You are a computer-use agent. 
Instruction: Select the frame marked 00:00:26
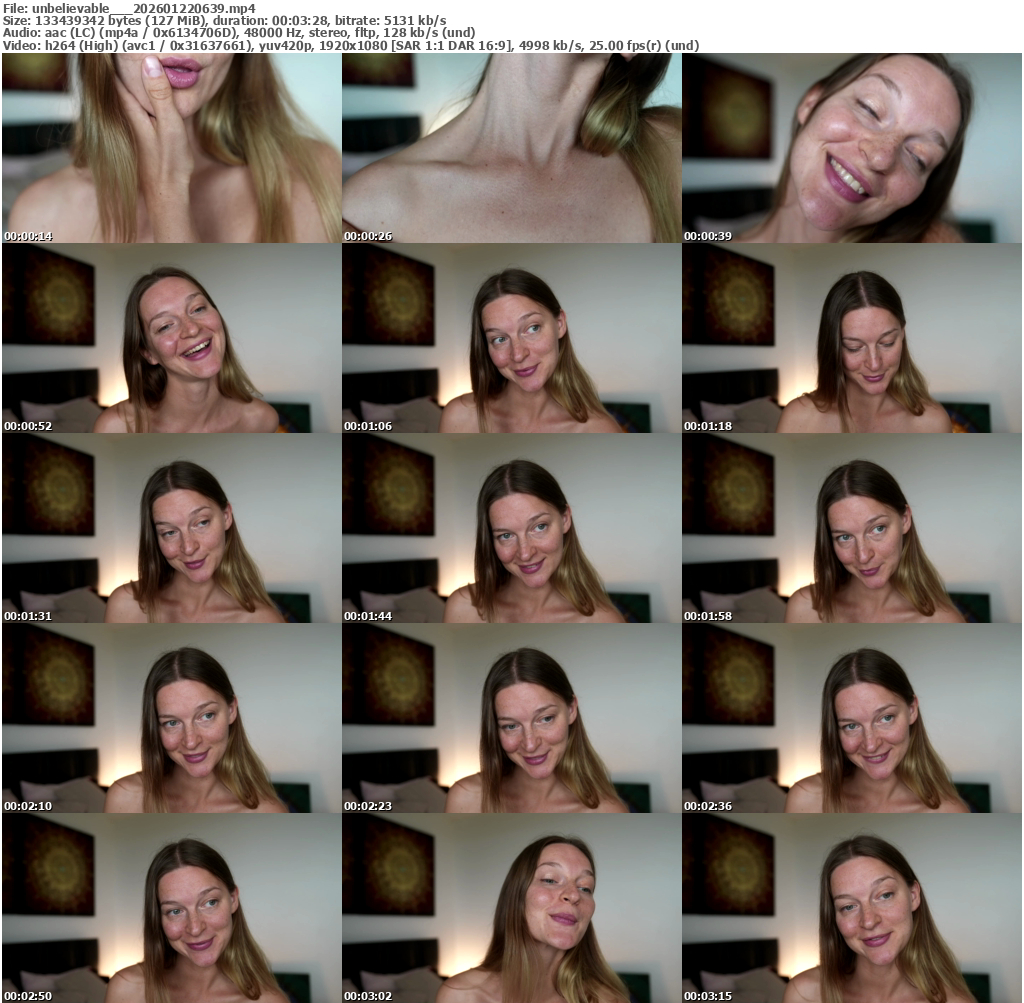tap(511, 148)
